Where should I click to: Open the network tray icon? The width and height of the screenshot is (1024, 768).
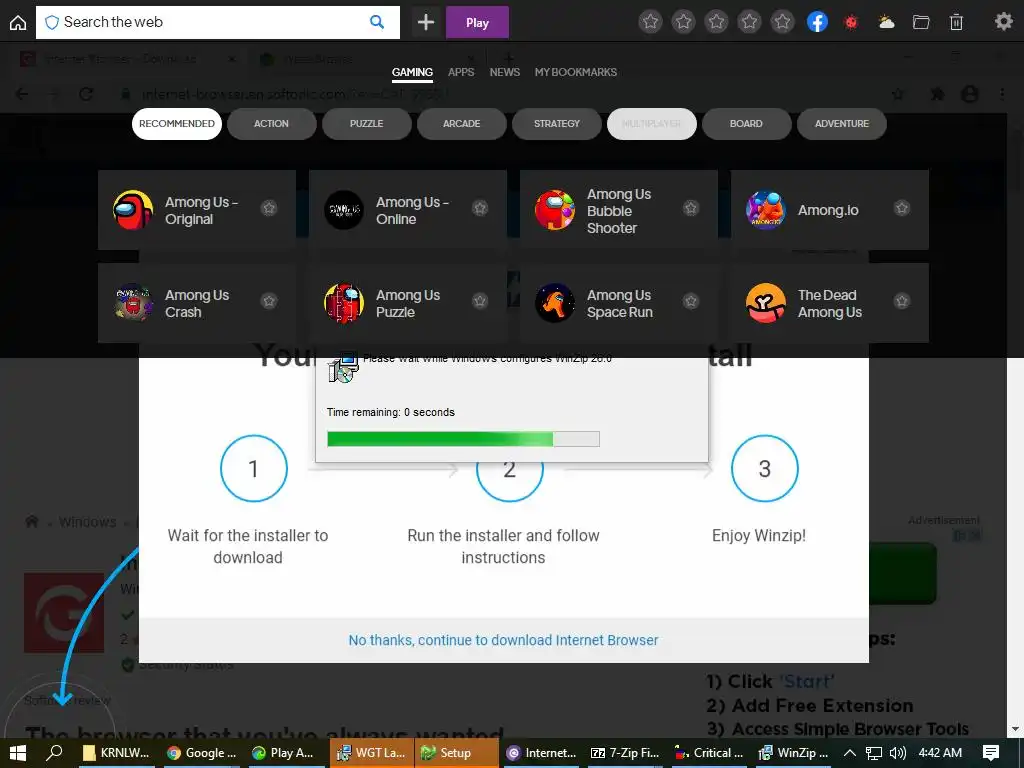click(x=873, y=753)
